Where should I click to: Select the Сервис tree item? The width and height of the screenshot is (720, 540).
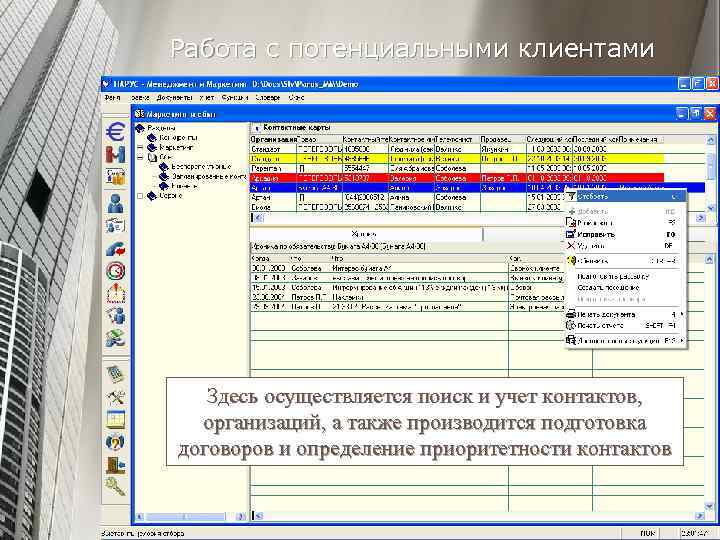coord(170,196)
